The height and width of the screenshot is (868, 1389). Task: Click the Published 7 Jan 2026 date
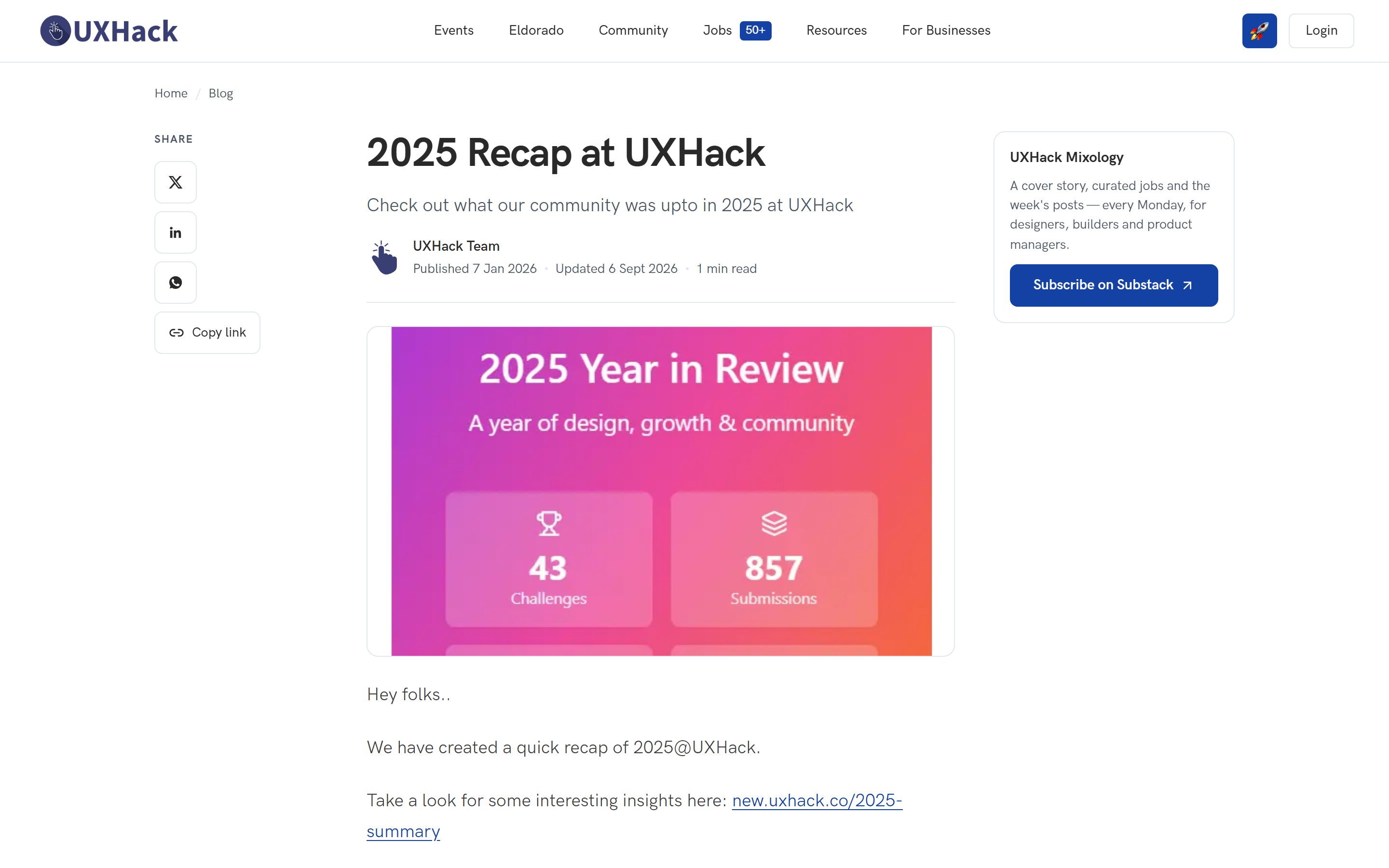click(475, 269)
